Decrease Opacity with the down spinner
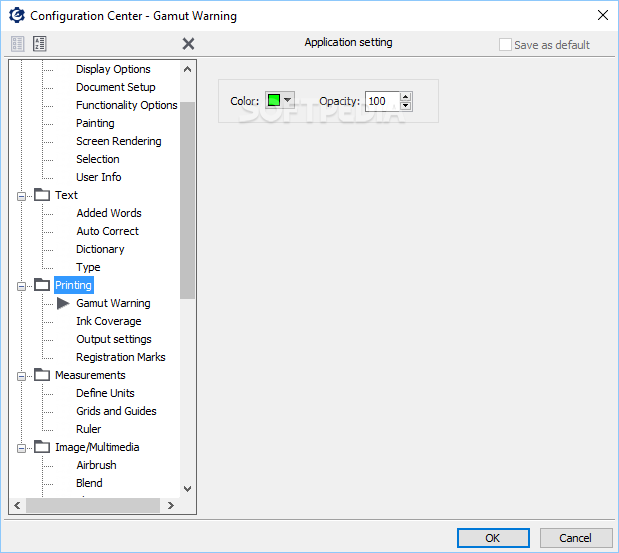The width and height of the screenshot is (619, 553). click(x=405, y=106)
